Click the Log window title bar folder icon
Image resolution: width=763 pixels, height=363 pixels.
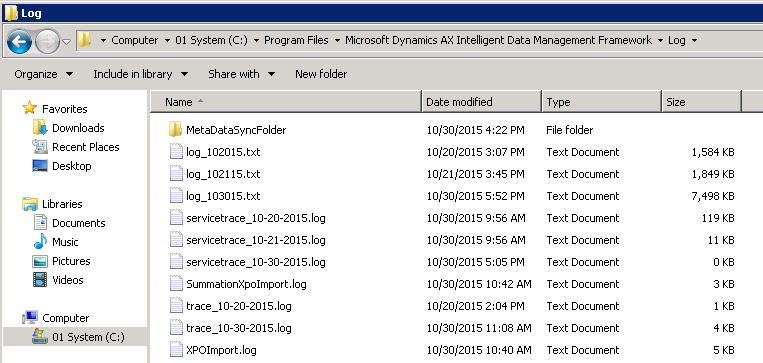click(x=11, y=13)
